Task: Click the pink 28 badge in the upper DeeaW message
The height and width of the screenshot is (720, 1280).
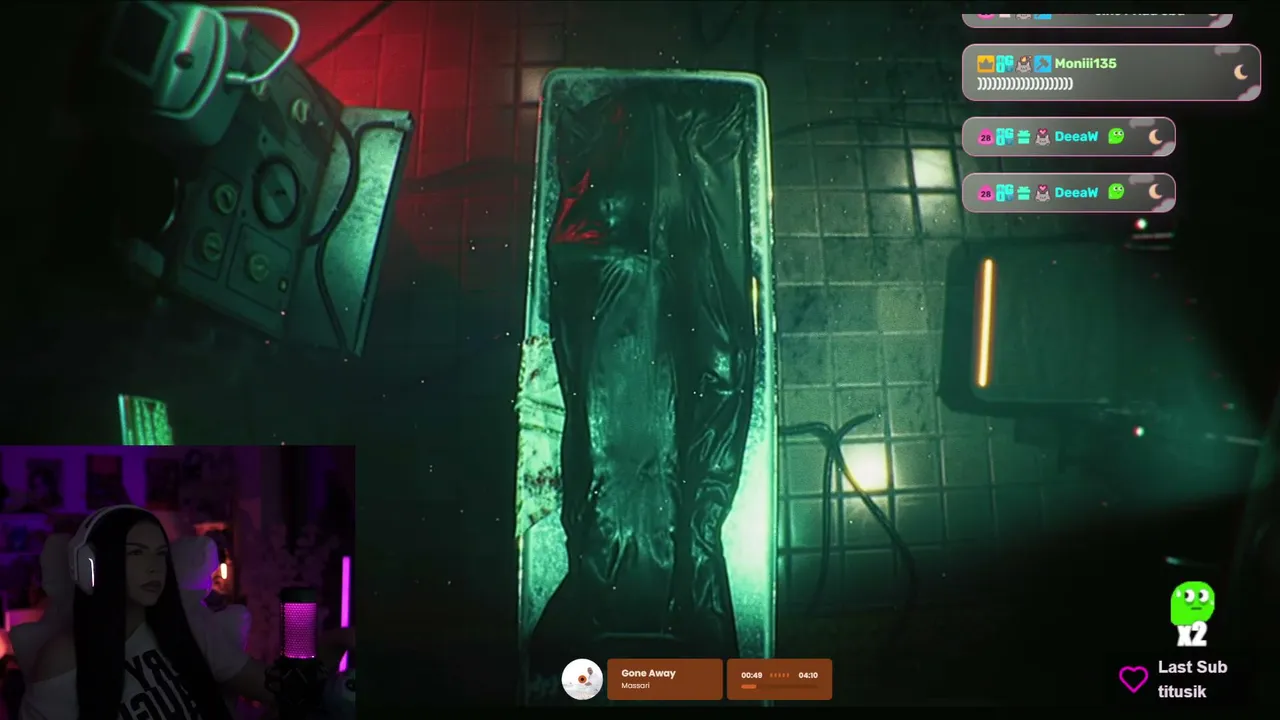Action: [x=986, y=137]
